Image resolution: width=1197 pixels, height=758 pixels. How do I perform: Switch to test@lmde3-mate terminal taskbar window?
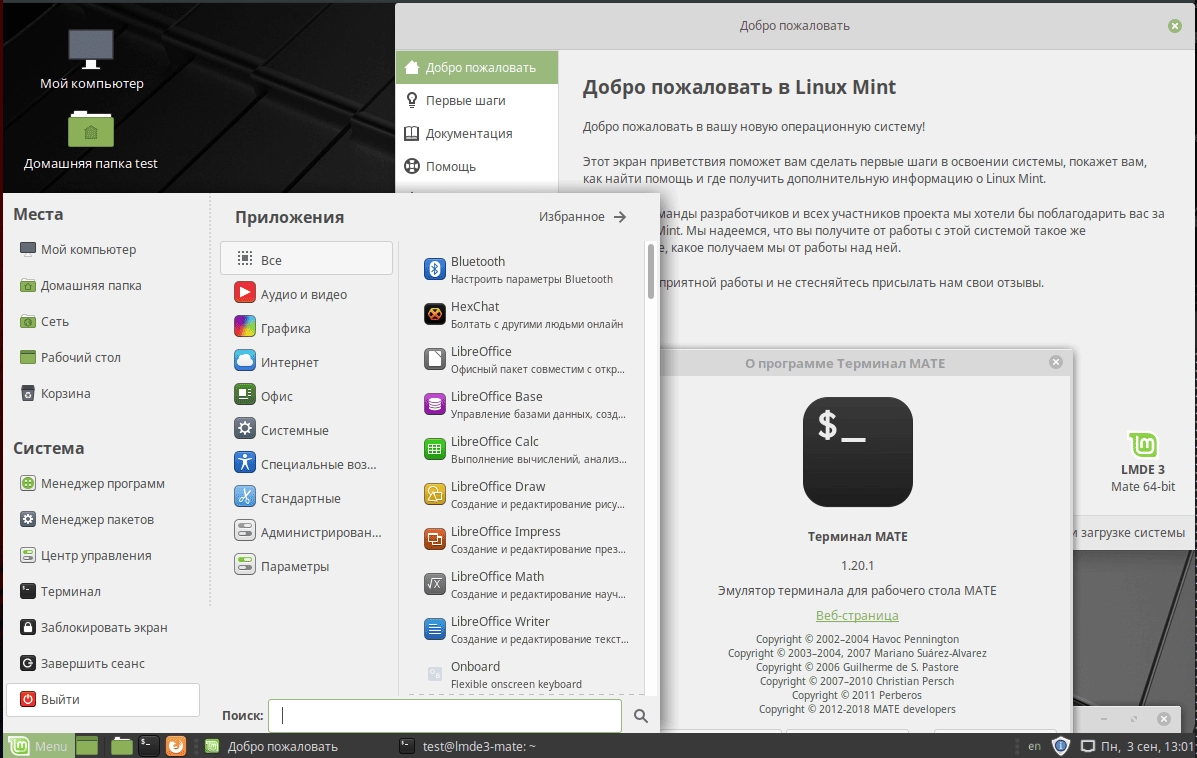point(493,746)
